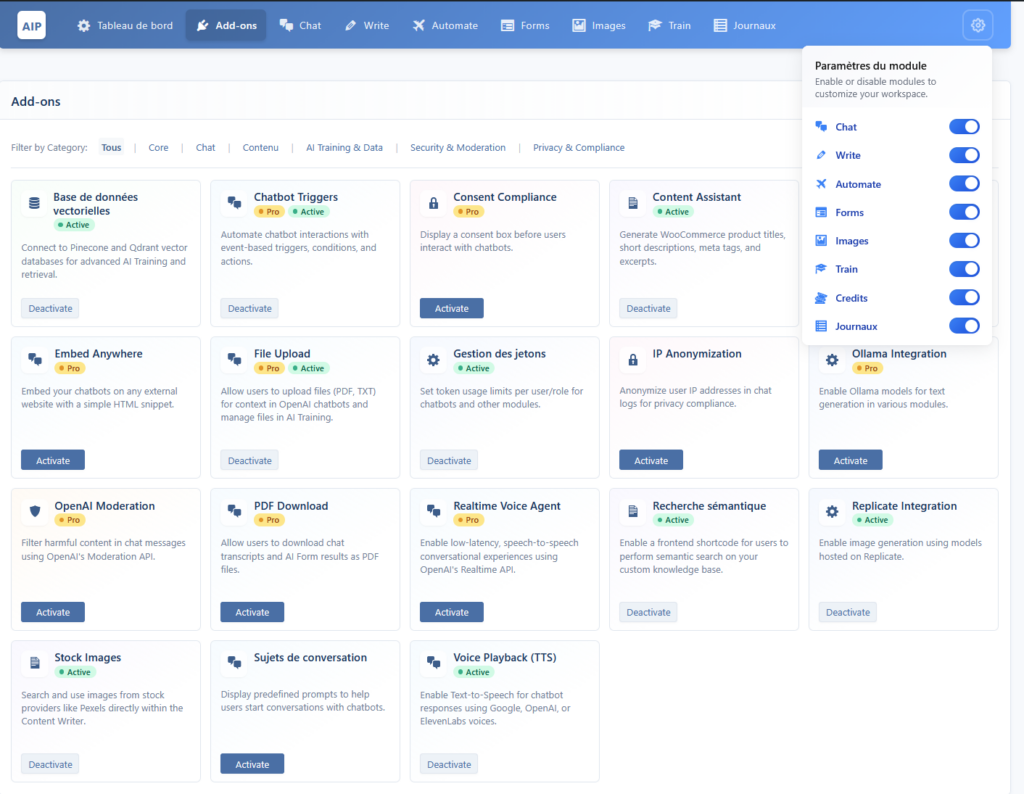Click the Consent Compliance lock icon

(x=433, y=203)
